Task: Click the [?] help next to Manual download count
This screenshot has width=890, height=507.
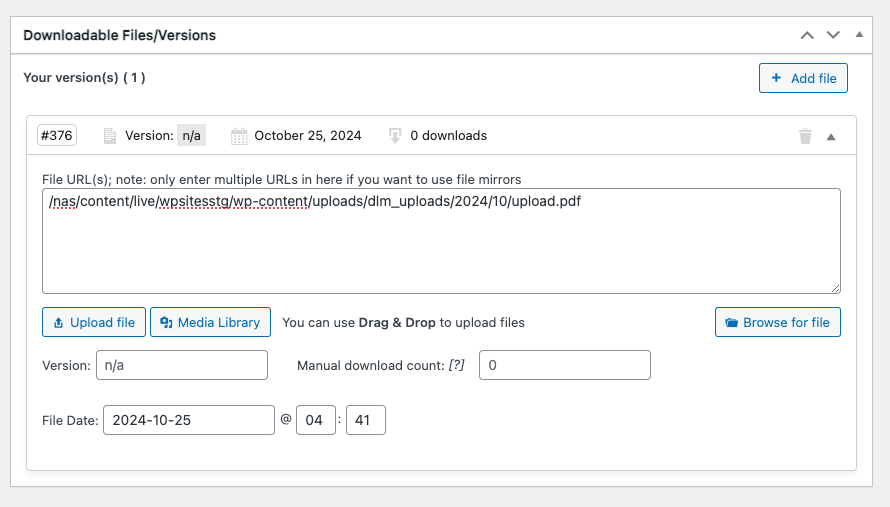Action: pyautogui.click(x=456, y=366)
